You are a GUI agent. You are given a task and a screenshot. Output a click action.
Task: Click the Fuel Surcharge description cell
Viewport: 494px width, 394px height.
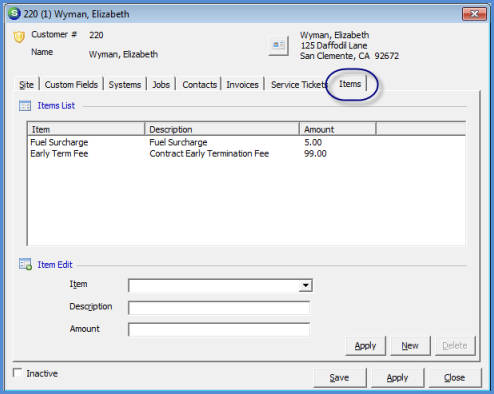pyautogui.click(x=178, y=142)
